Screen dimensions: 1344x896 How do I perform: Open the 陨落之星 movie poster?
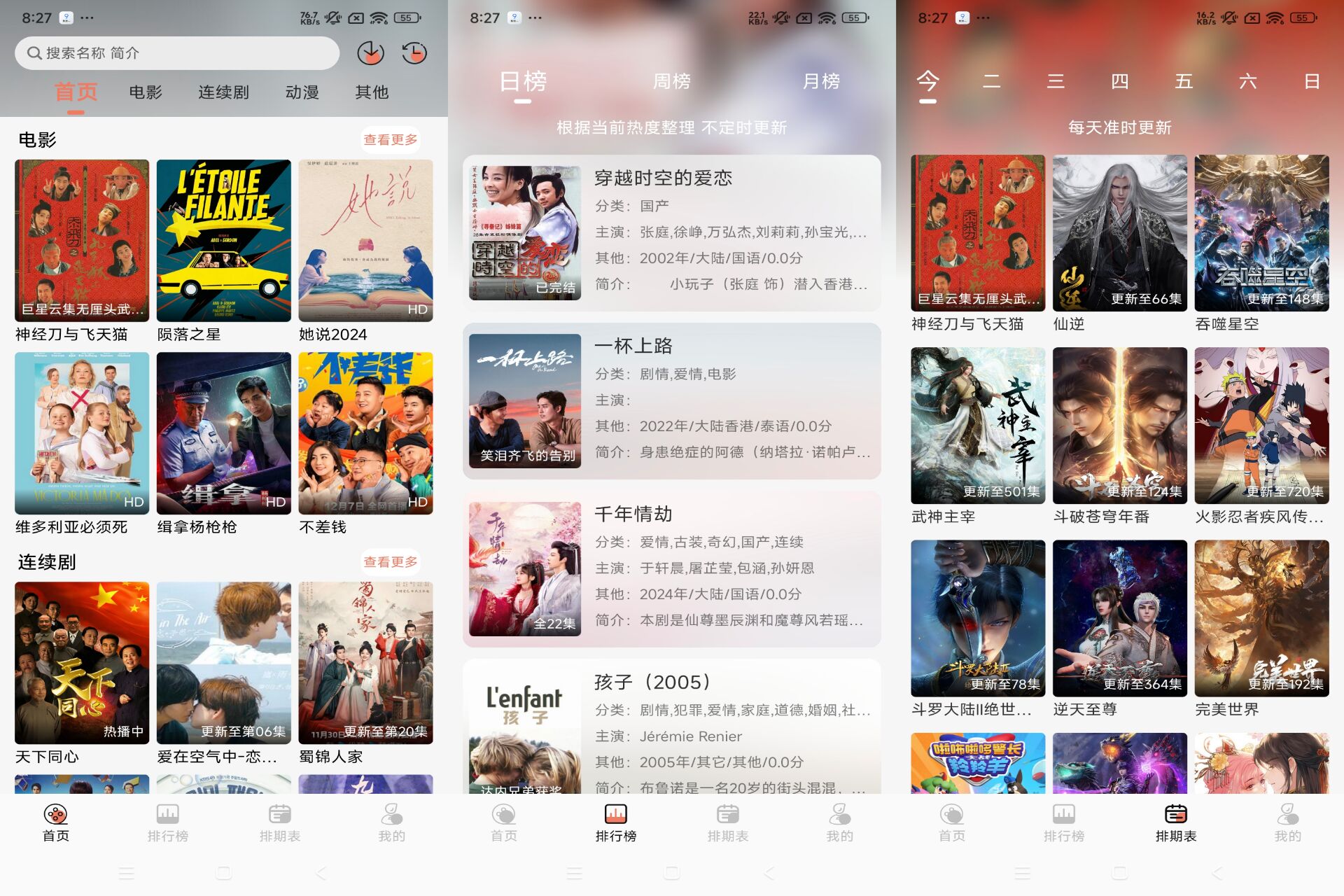[x=223, y=241]
